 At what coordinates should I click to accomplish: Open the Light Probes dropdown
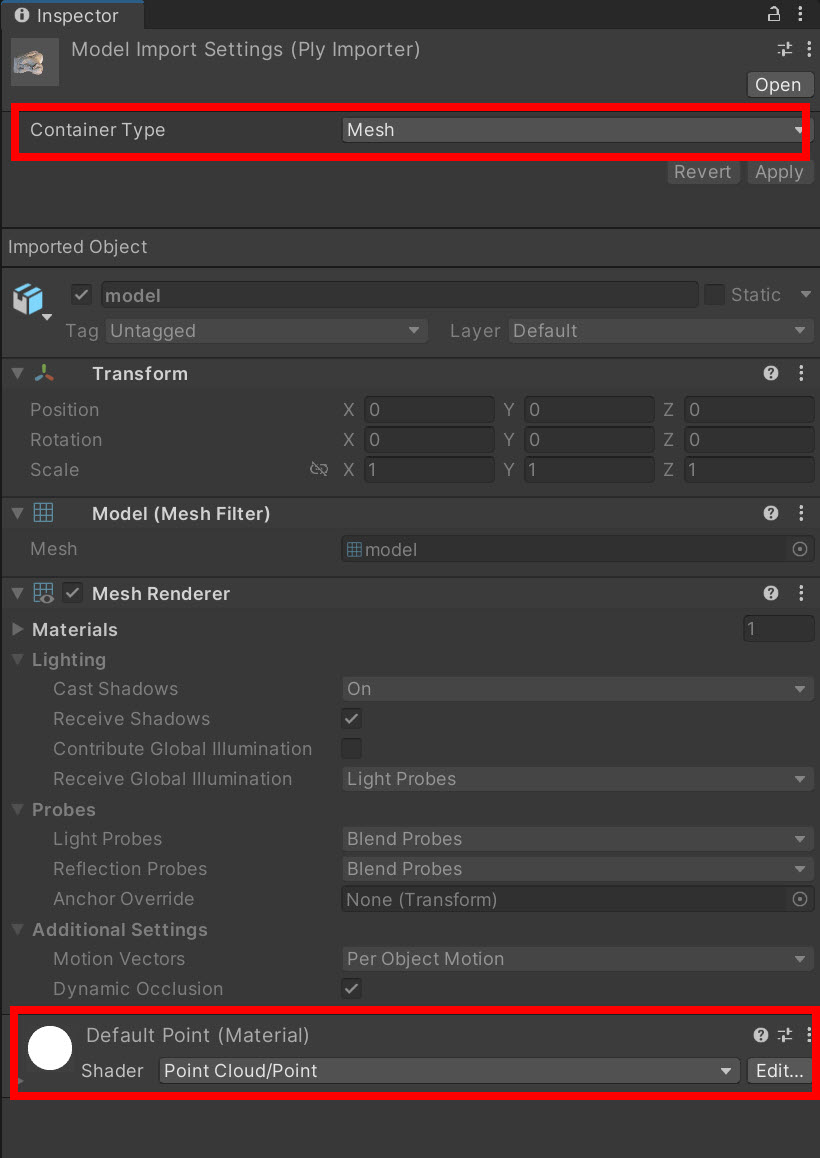click(578, 839)
